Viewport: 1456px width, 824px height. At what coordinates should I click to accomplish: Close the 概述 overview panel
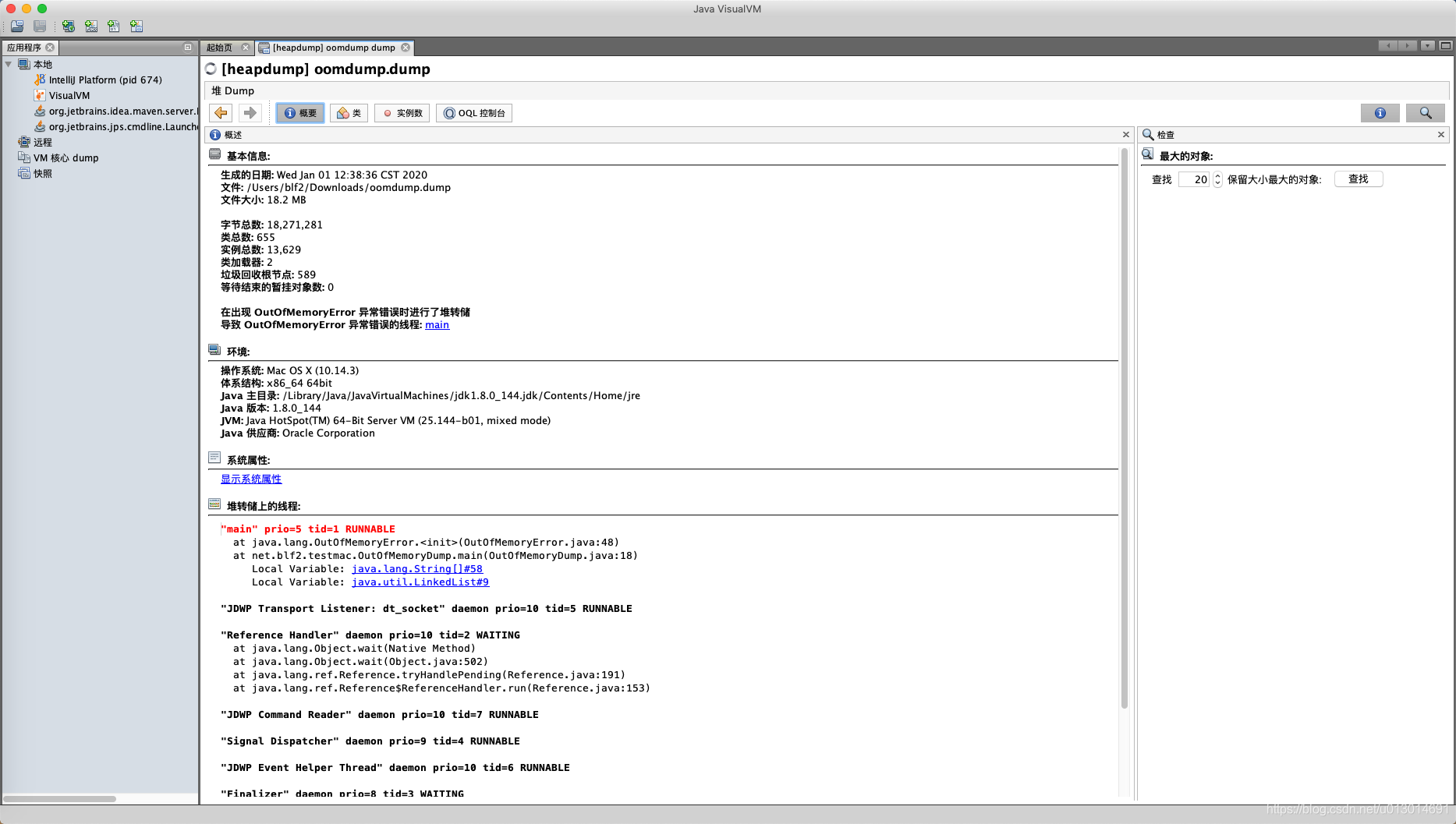1126,134
